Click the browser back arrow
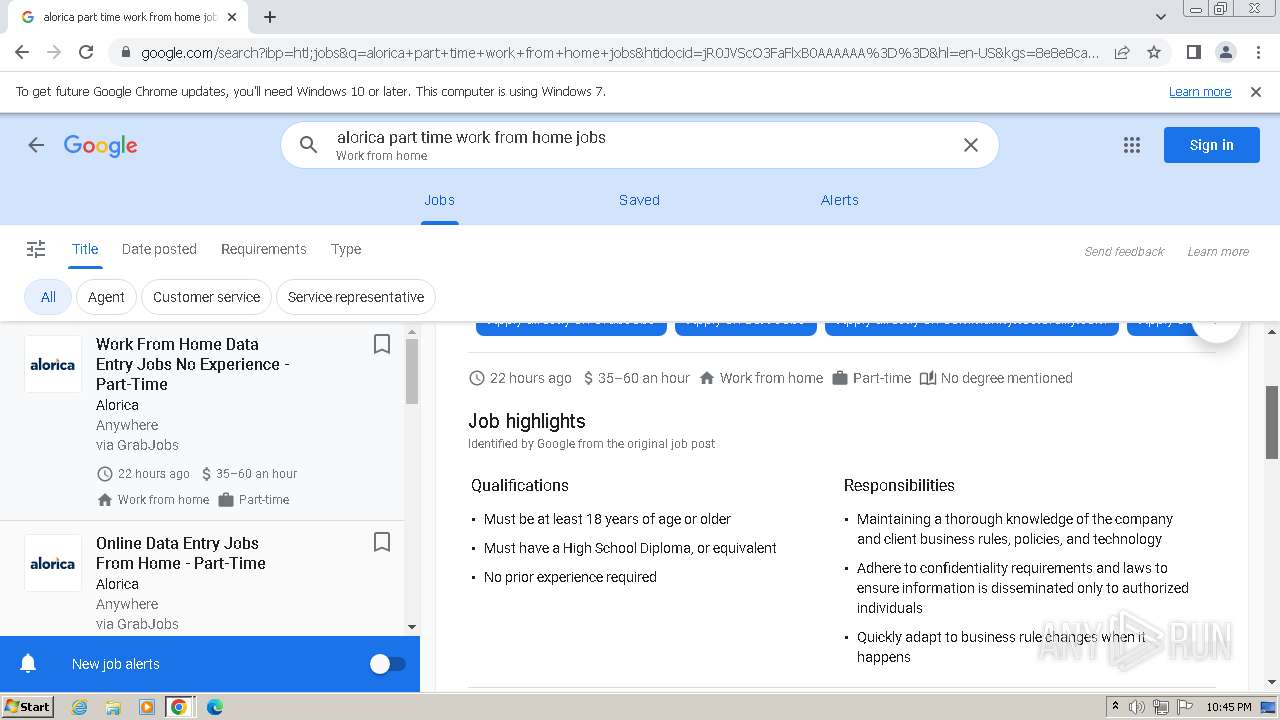The height and width of the screenshot is (720, 1280). click(22, 52)
